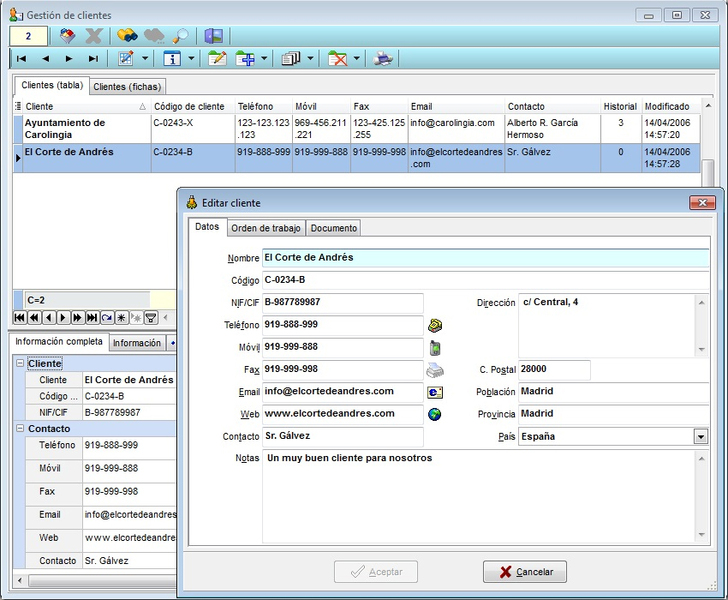
Task: Click the printer icon in the toolbar
Action: (383, 59)
